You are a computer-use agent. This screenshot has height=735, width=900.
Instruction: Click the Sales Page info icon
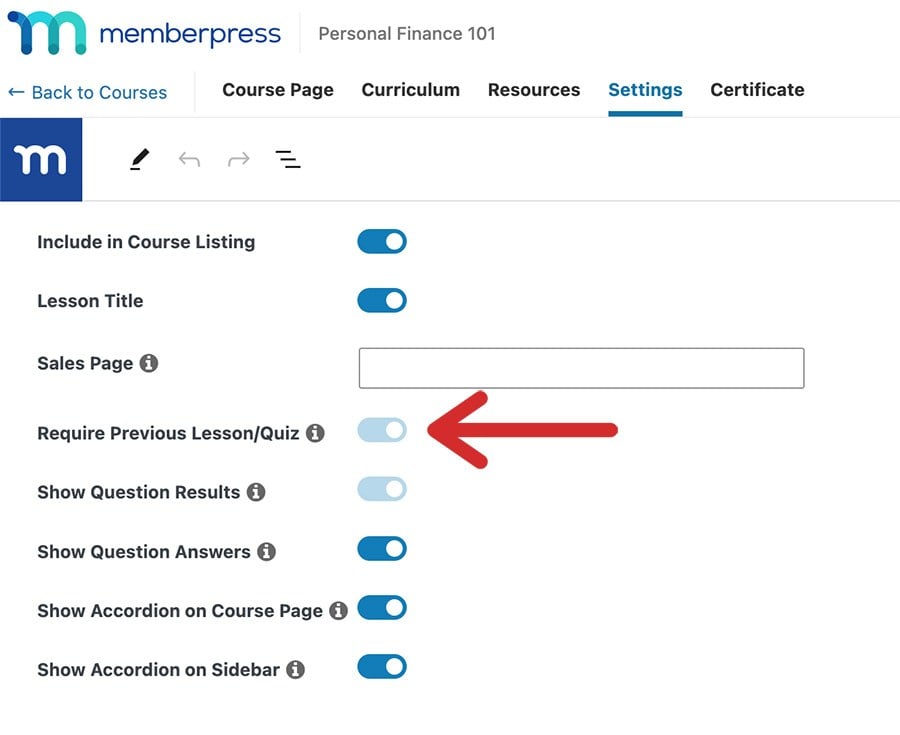point(148,364)
